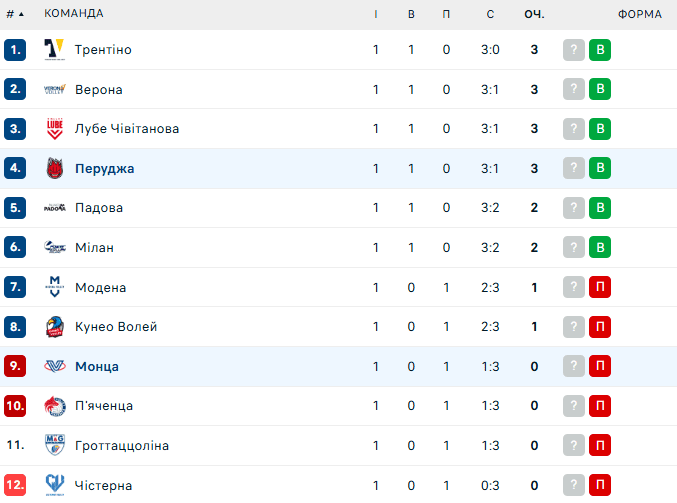The image size is (677, 503).
Task: Click the Cuneo Volley logo
Action: (x=54, y=327)
